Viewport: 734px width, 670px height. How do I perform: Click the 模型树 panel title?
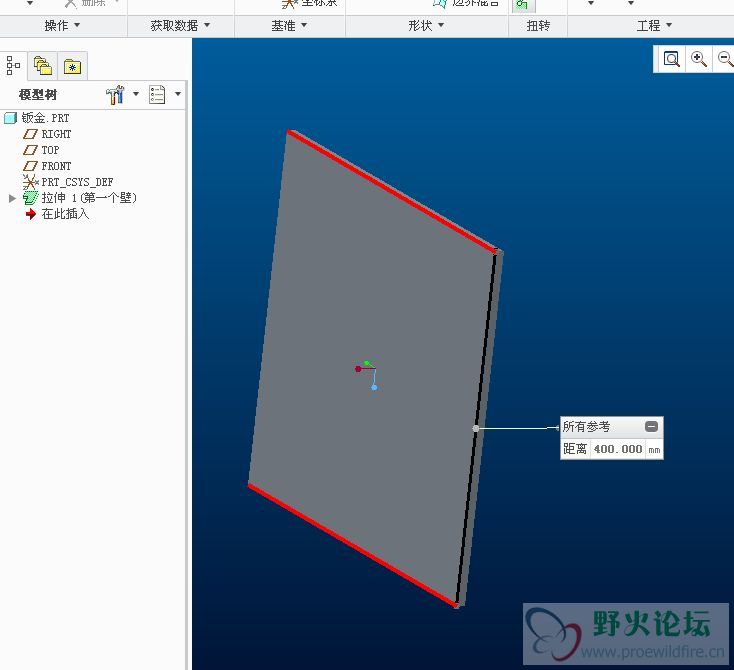pyautogui.click(x=38, y=95)
